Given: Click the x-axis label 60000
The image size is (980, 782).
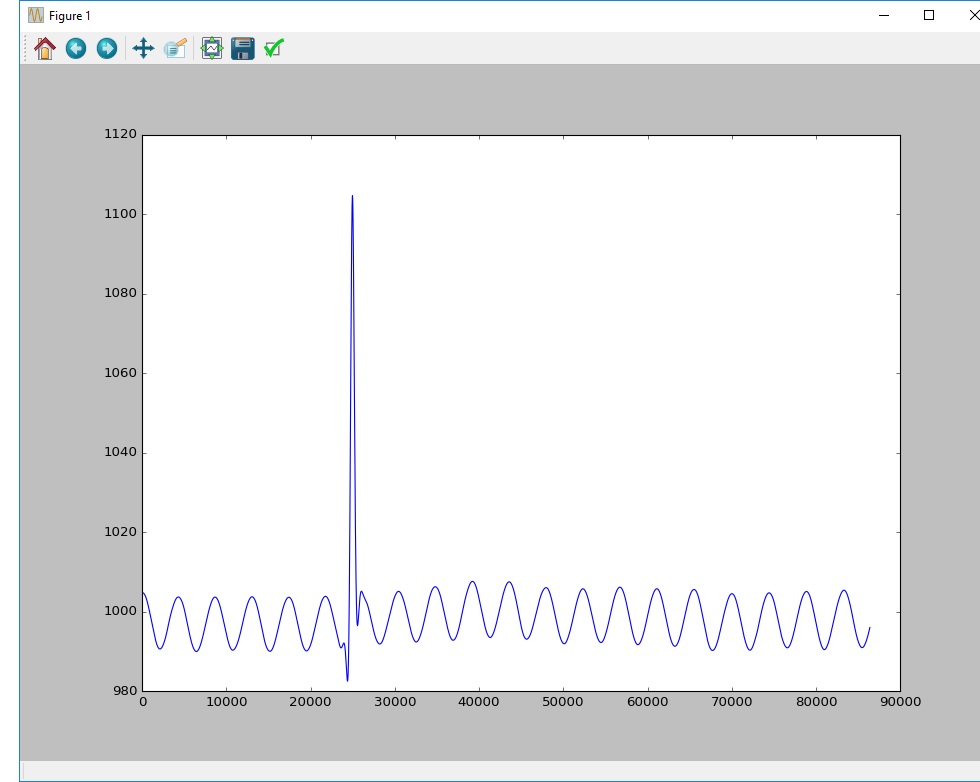Looking at the screenshot, I should 648,702.
